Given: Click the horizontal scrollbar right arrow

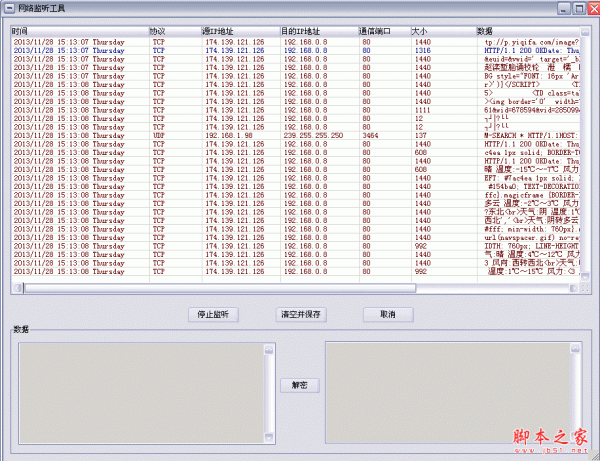Looking at the screenshot, I should tap(573, 288).
